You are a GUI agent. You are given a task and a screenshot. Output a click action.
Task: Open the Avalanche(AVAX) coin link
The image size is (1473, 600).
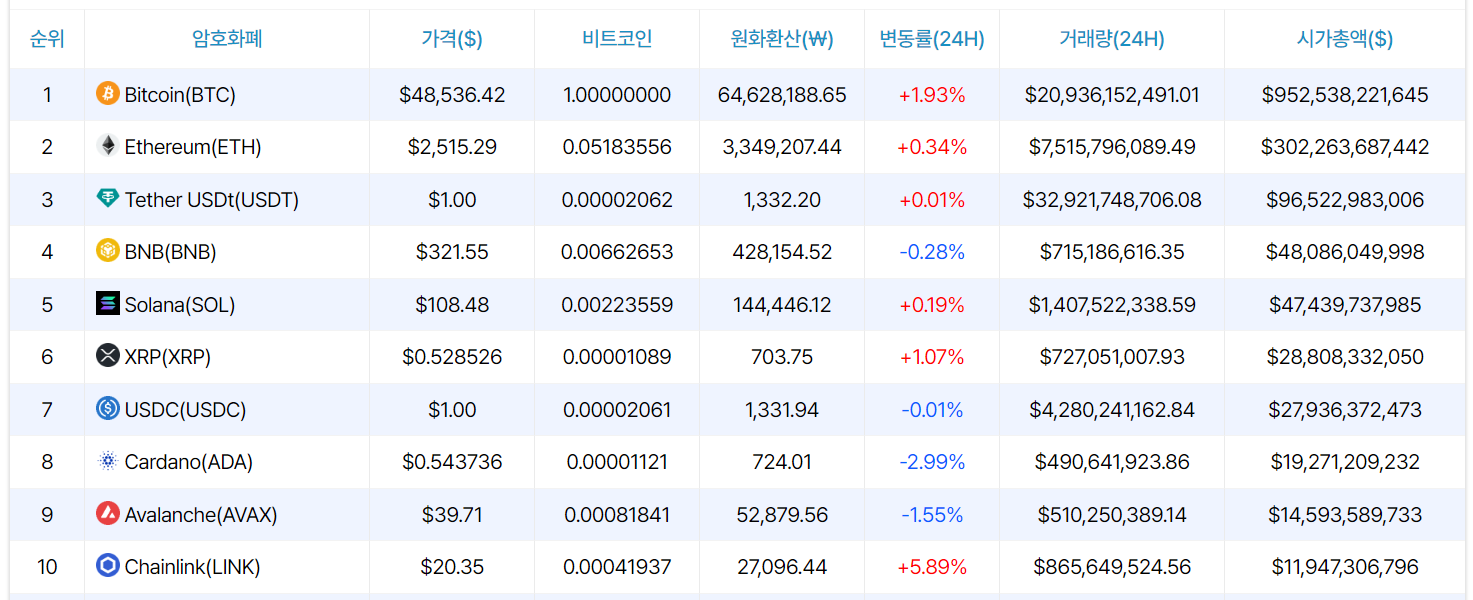coord(201,515)
